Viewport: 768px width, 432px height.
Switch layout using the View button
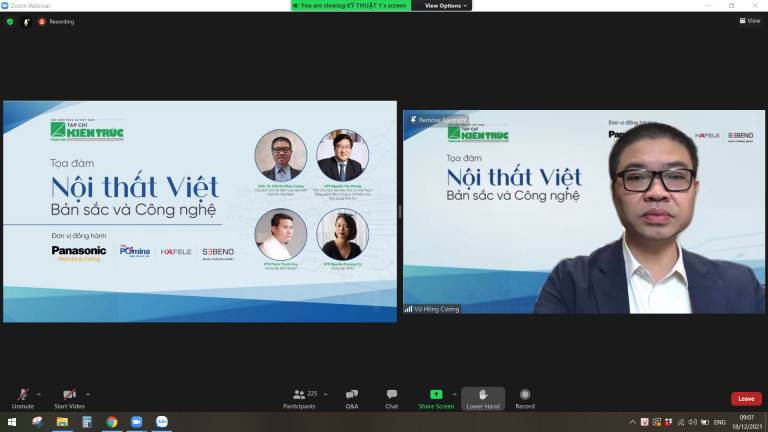pyautogui.click(x=750, y=20)
